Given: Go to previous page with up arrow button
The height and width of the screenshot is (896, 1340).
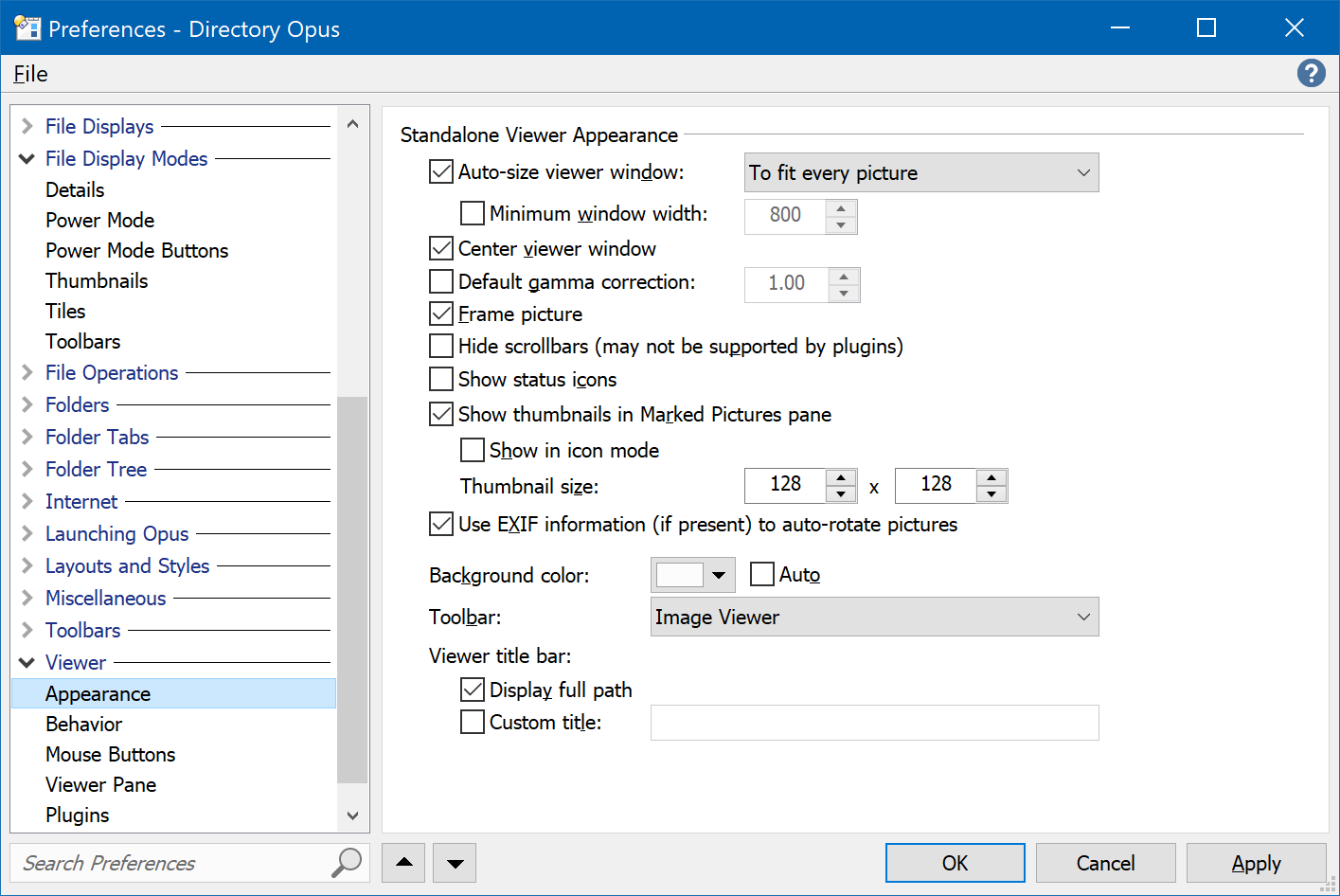Looking at the screenshot, I should tap(404, 863).
